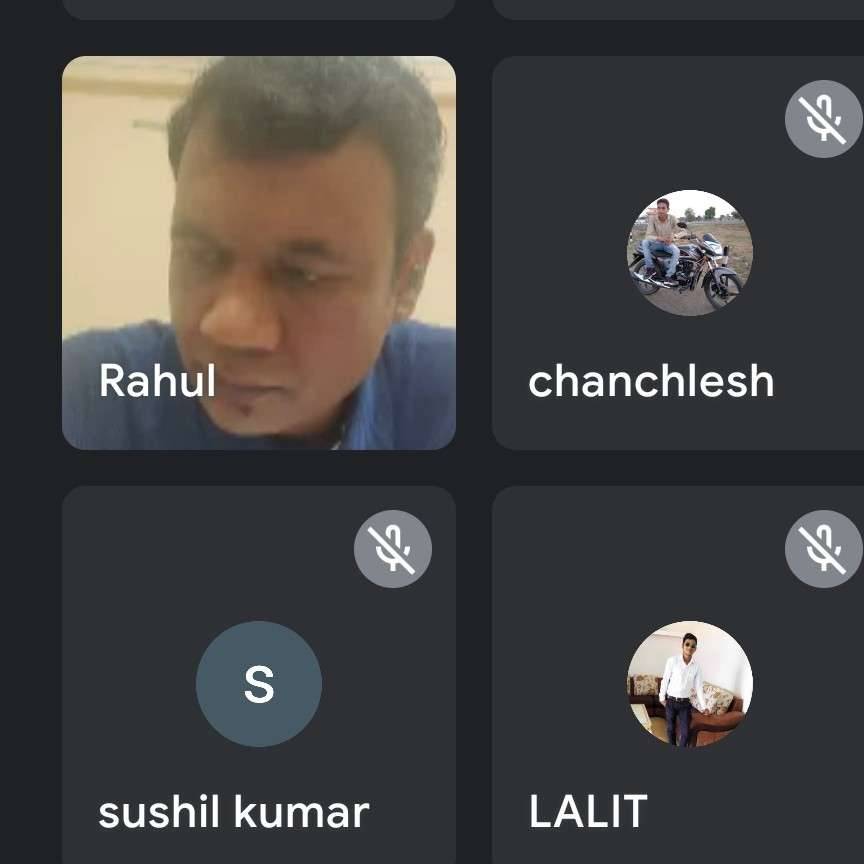Select the sushil kumar participant tile
This screenshot has height=864, width=864.
[x=259, y=675]
